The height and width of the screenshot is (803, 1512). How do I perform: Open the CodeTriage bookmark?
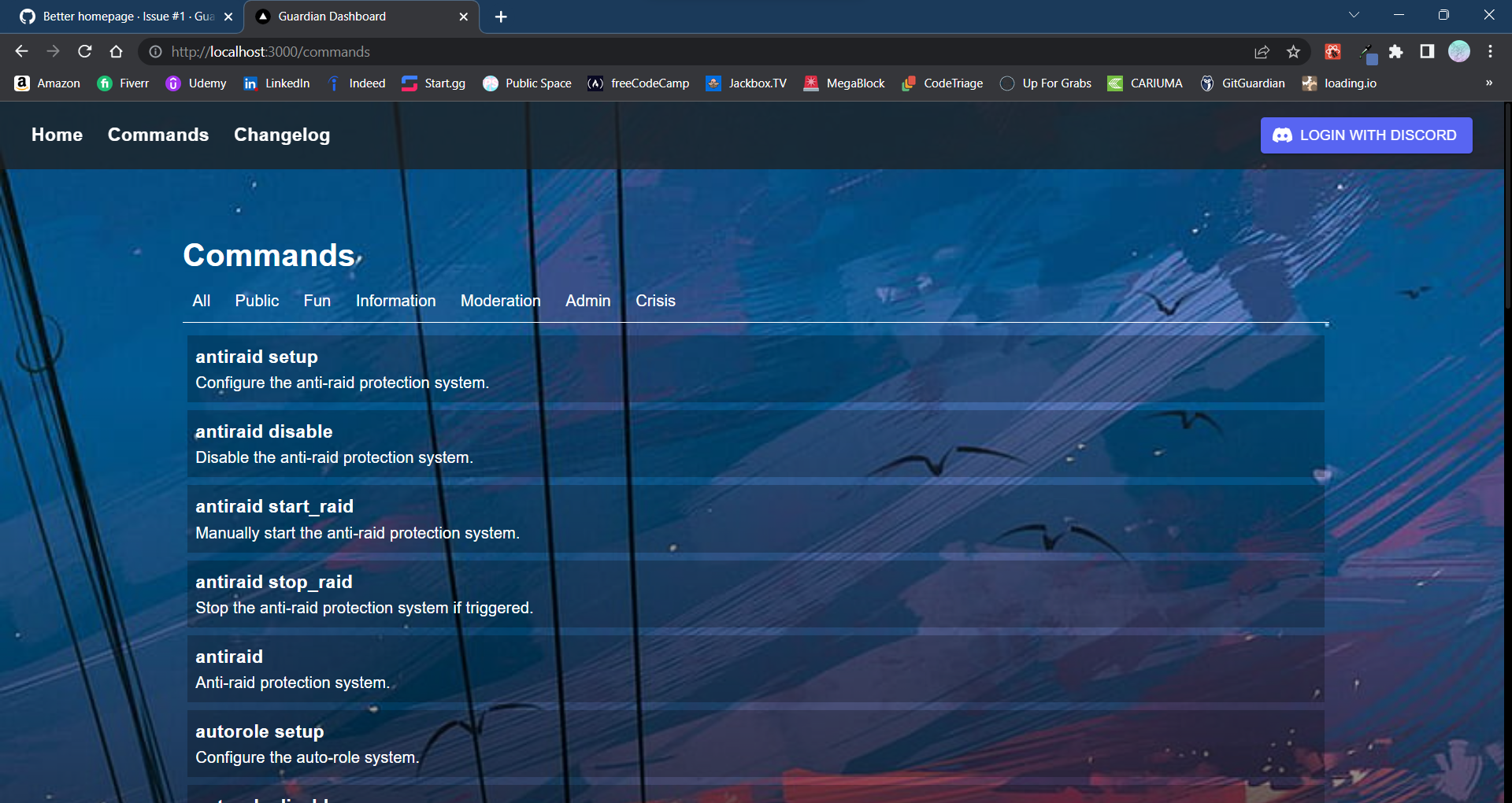pos(942,83)
